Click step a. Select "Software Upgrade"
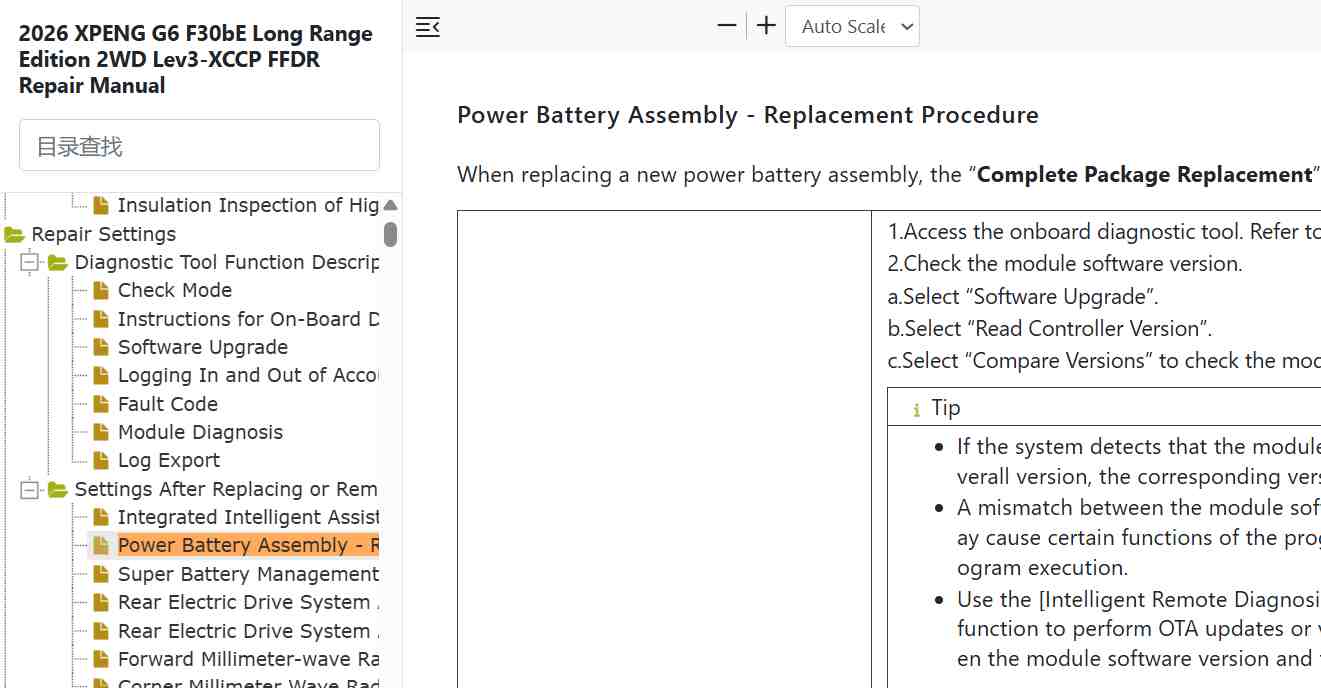This screenshot has height=688, width=1321. (x=1023, y=296)
